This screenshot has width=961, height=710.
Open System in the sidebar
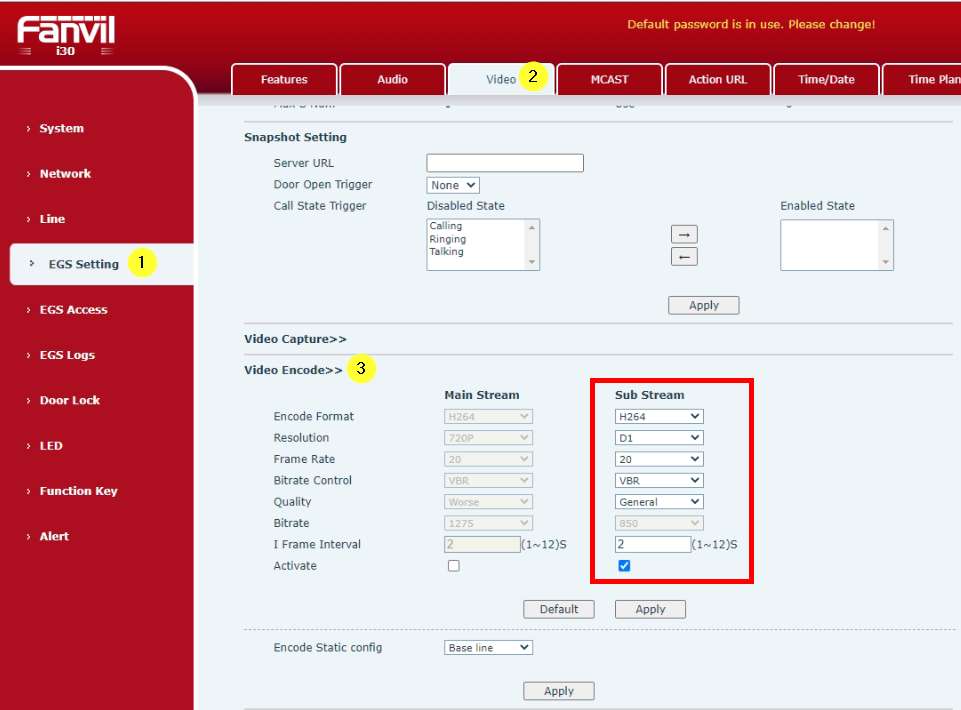coord(61,128)
